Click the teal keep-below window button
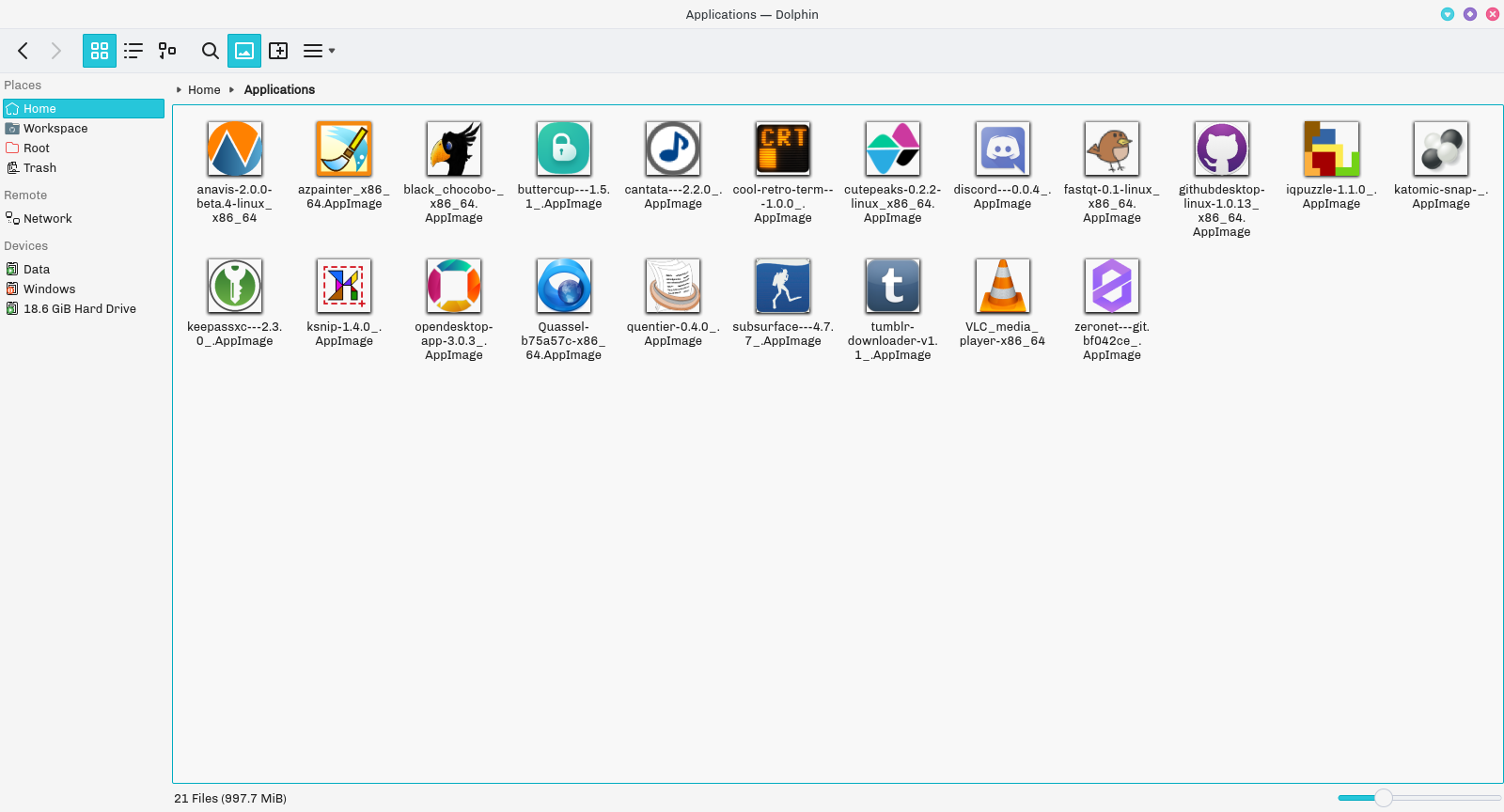 [1448, 14]
